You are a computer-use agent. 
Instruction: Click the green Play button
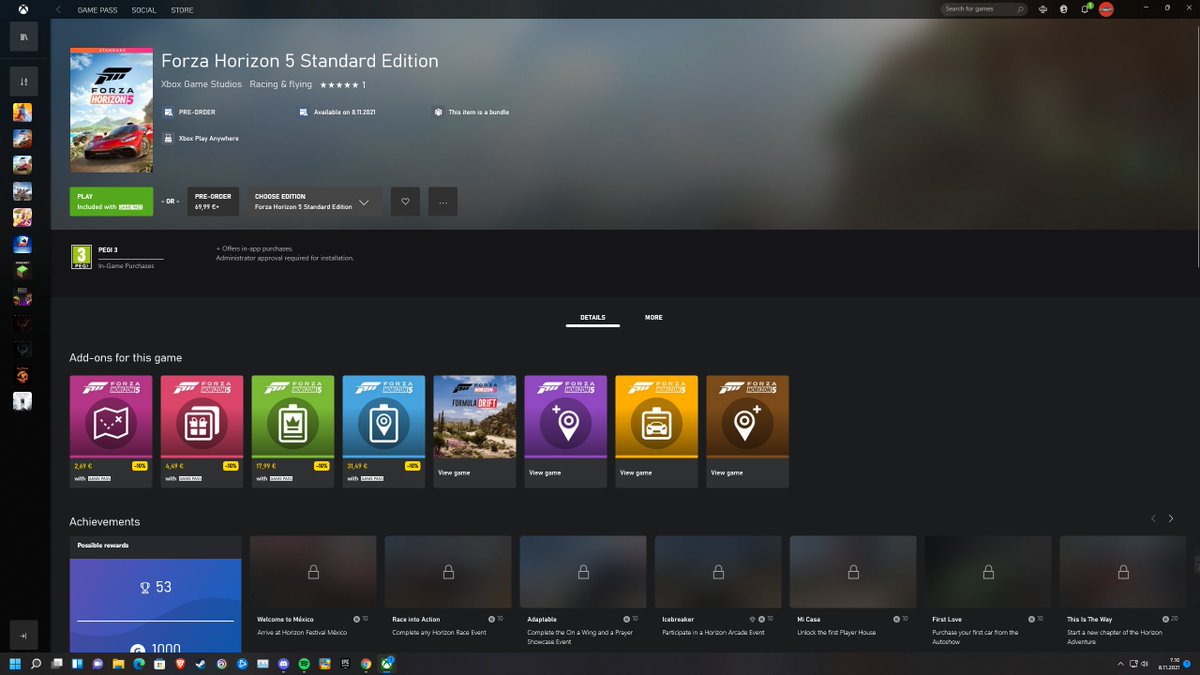pyautogui.click(x=111, y=201)
